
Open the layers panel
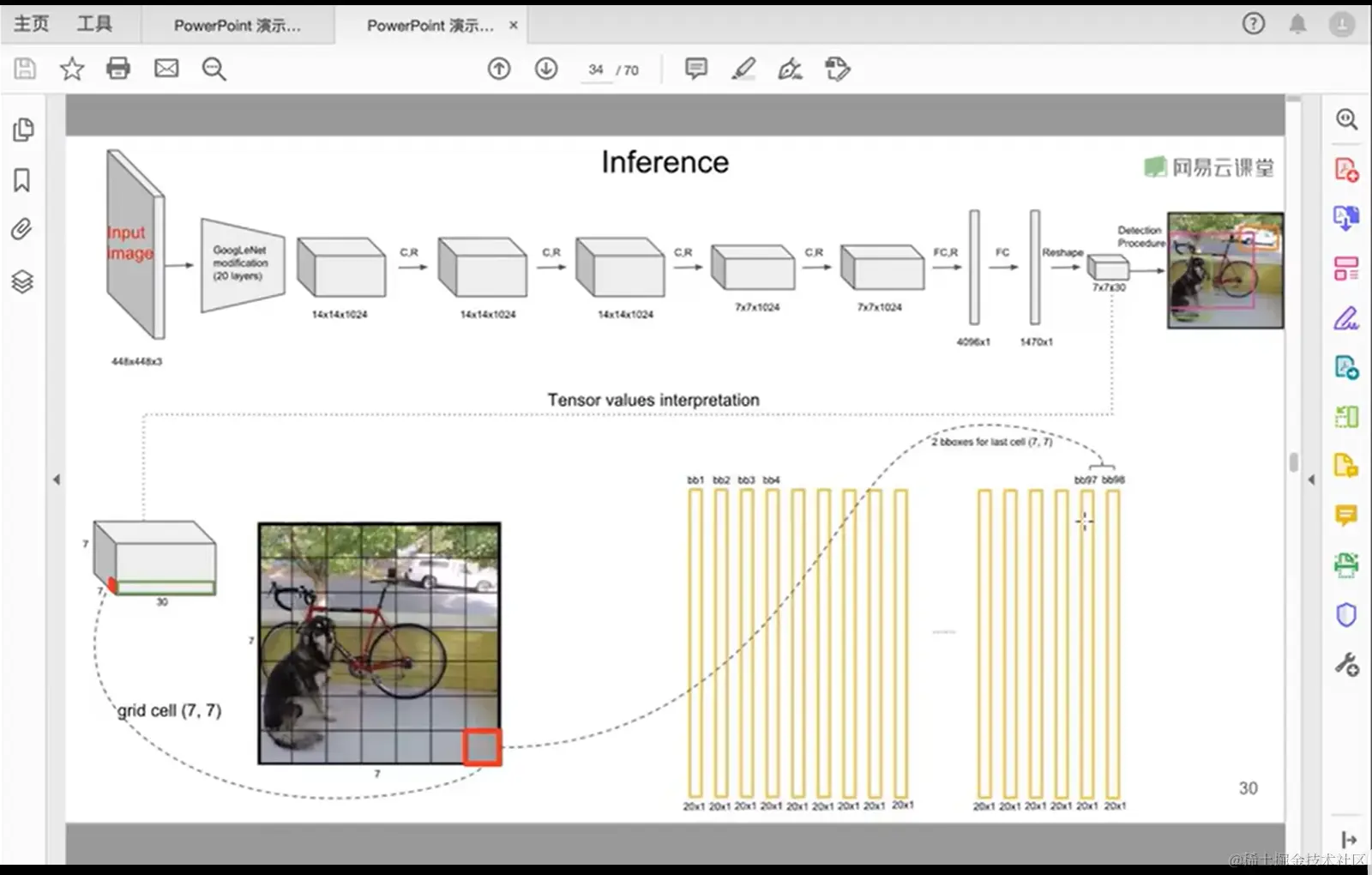point(22,281)
